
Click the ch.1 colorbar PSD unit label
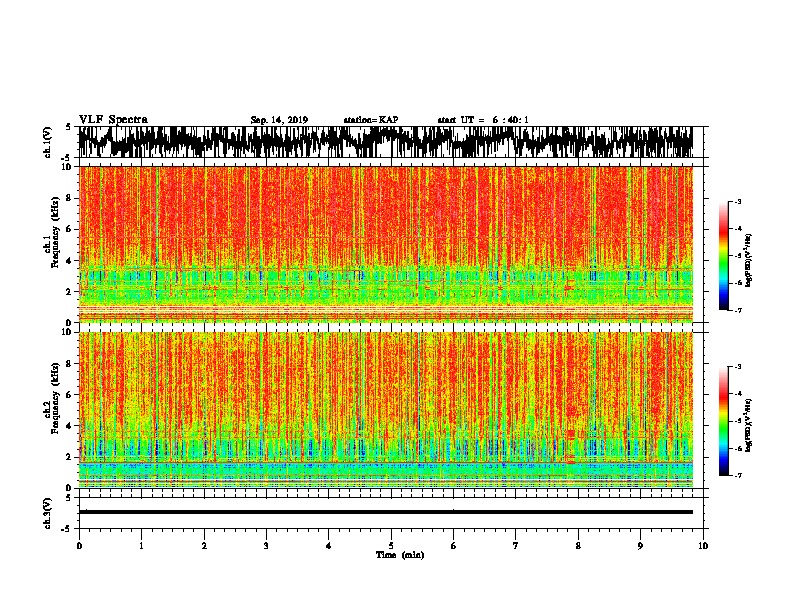click(x=749, y=261)
